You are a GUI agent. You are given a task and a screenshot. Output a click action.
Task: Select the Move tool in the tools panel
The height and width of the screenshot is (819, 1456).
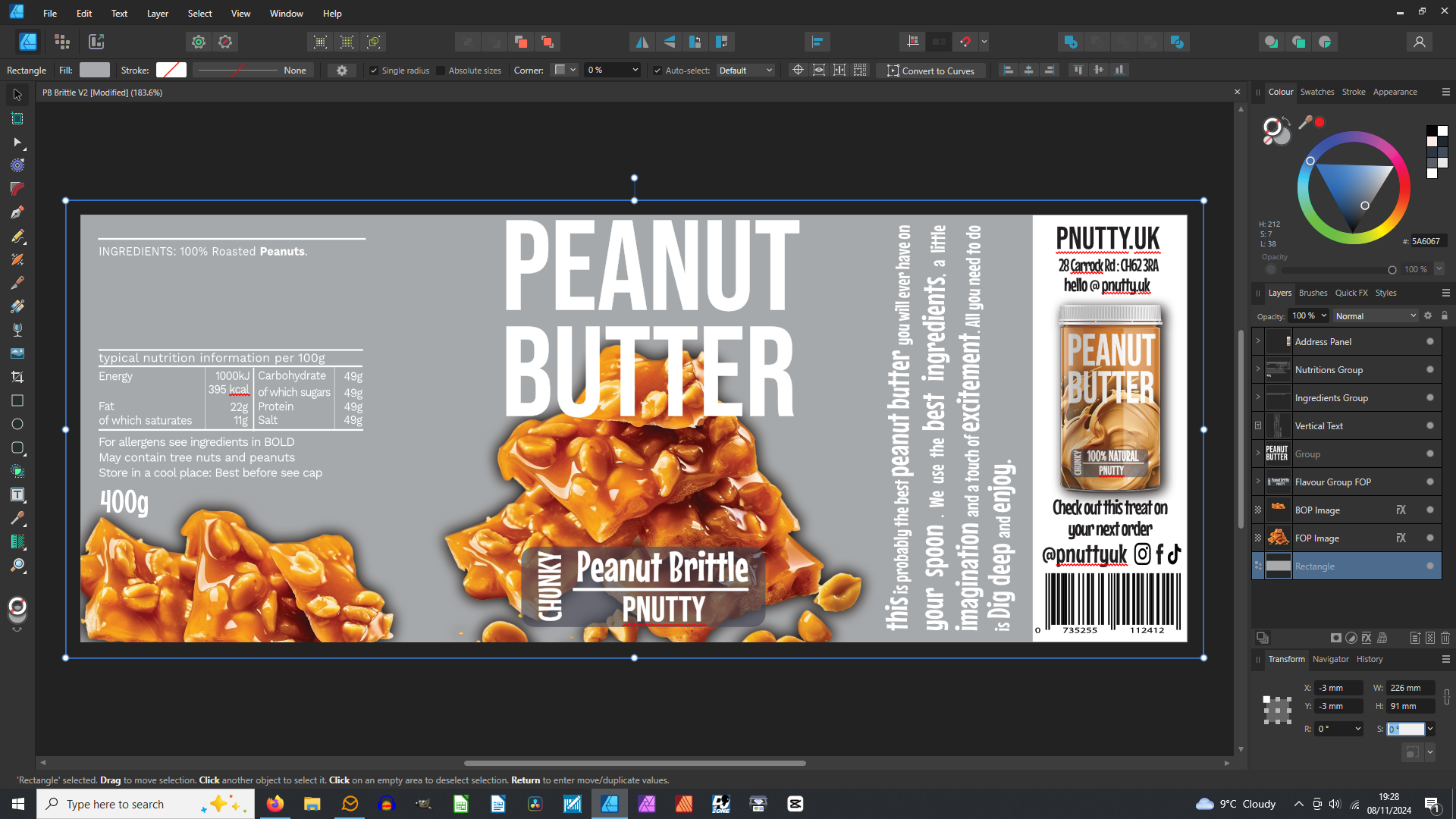tap(17, 95)
